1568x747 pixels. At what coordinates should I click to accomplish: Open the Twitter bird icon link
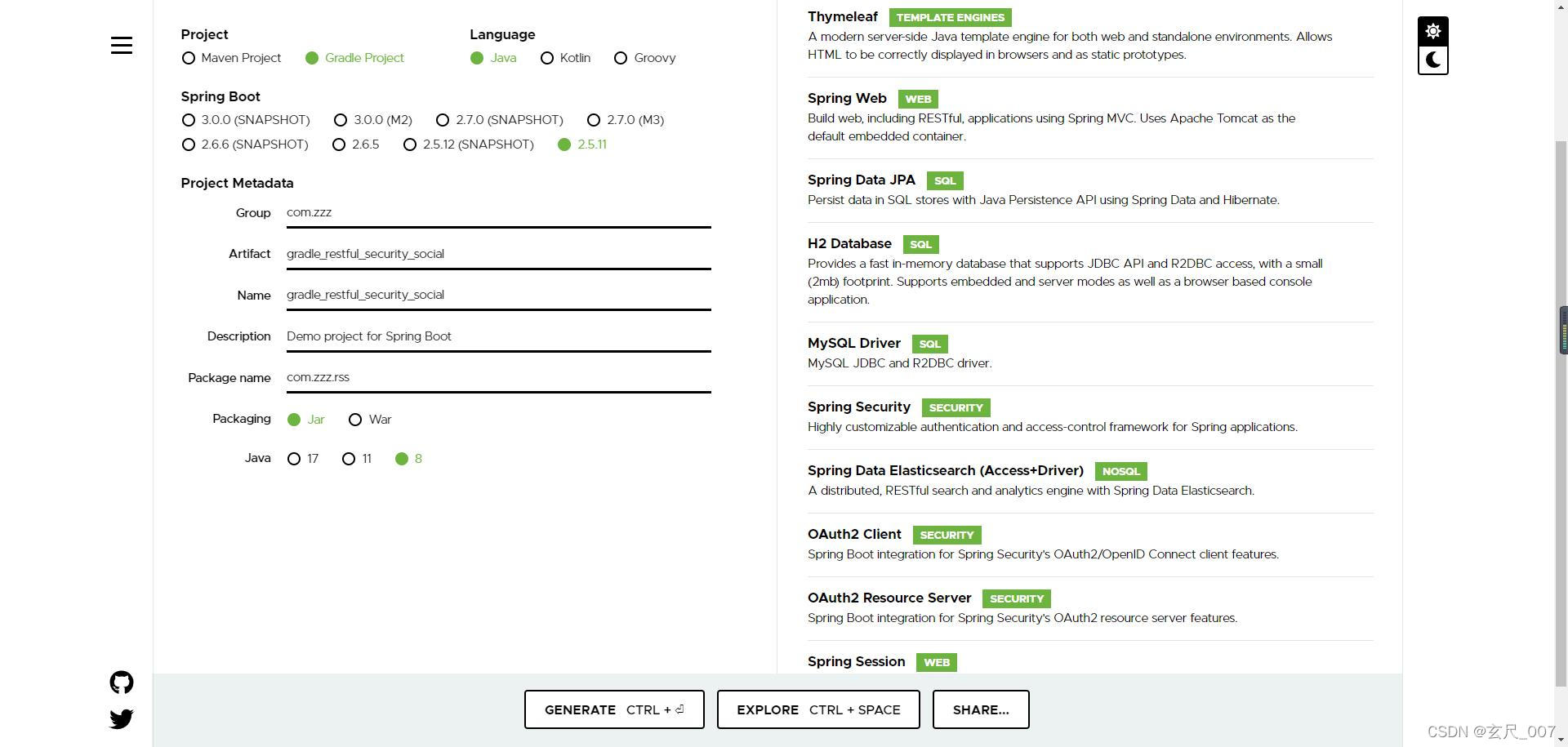[122, 718]
